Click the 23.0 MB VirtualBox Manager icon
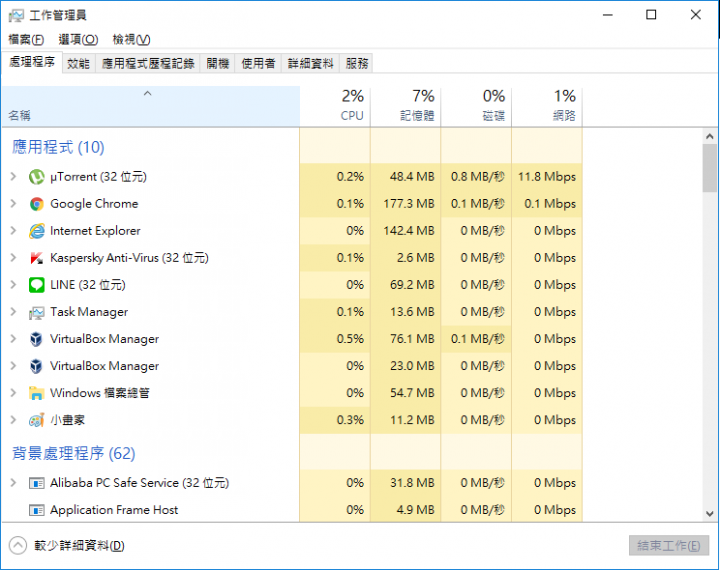 coord(36,367)
